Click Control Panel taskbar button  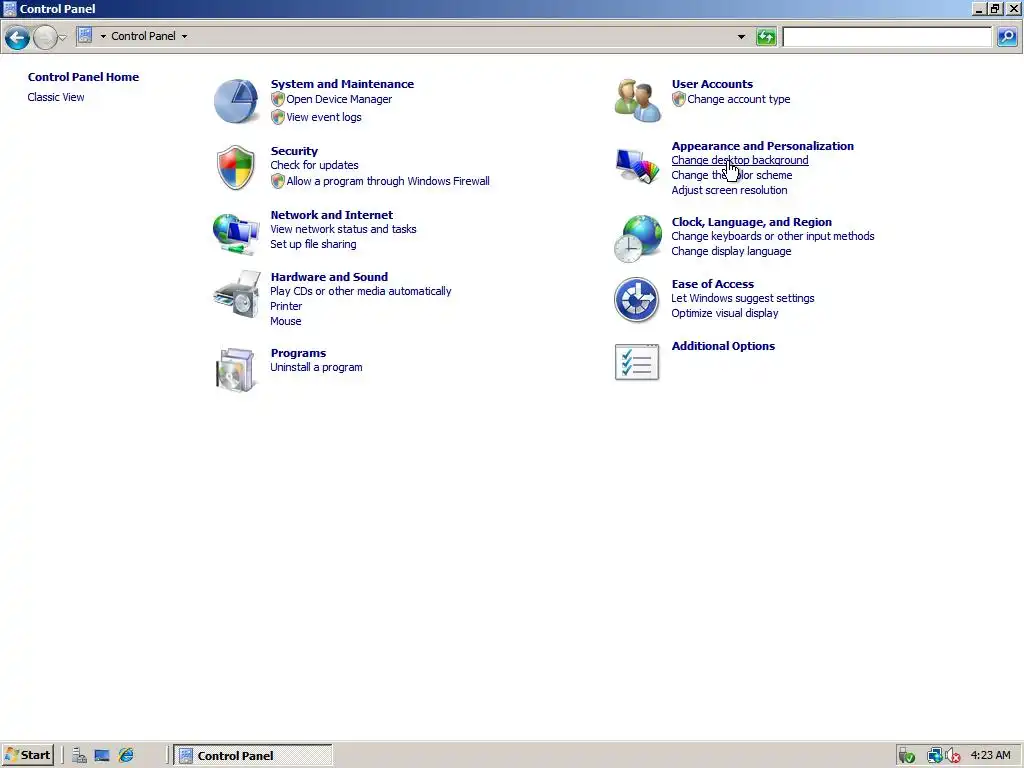point(253,756)
